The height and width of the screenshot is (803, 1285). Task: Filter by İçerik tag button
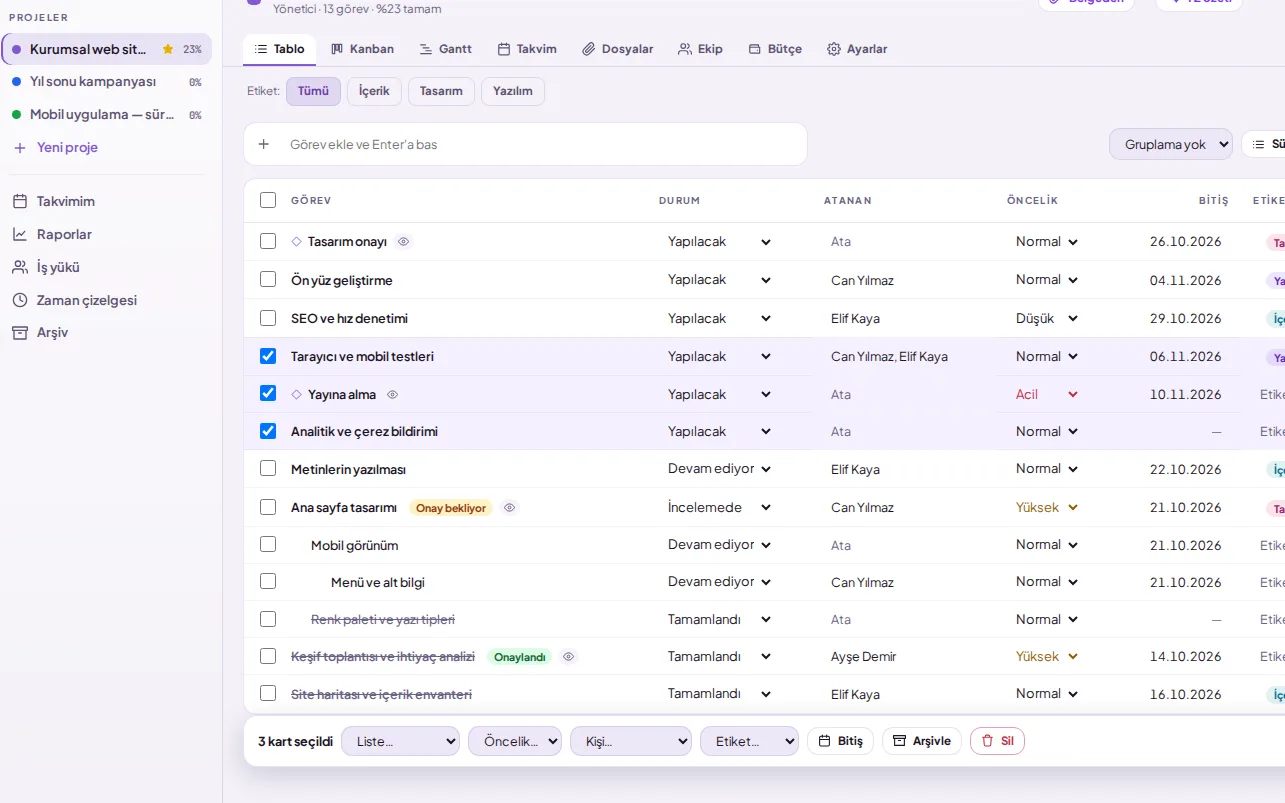(x=374, y=91)
